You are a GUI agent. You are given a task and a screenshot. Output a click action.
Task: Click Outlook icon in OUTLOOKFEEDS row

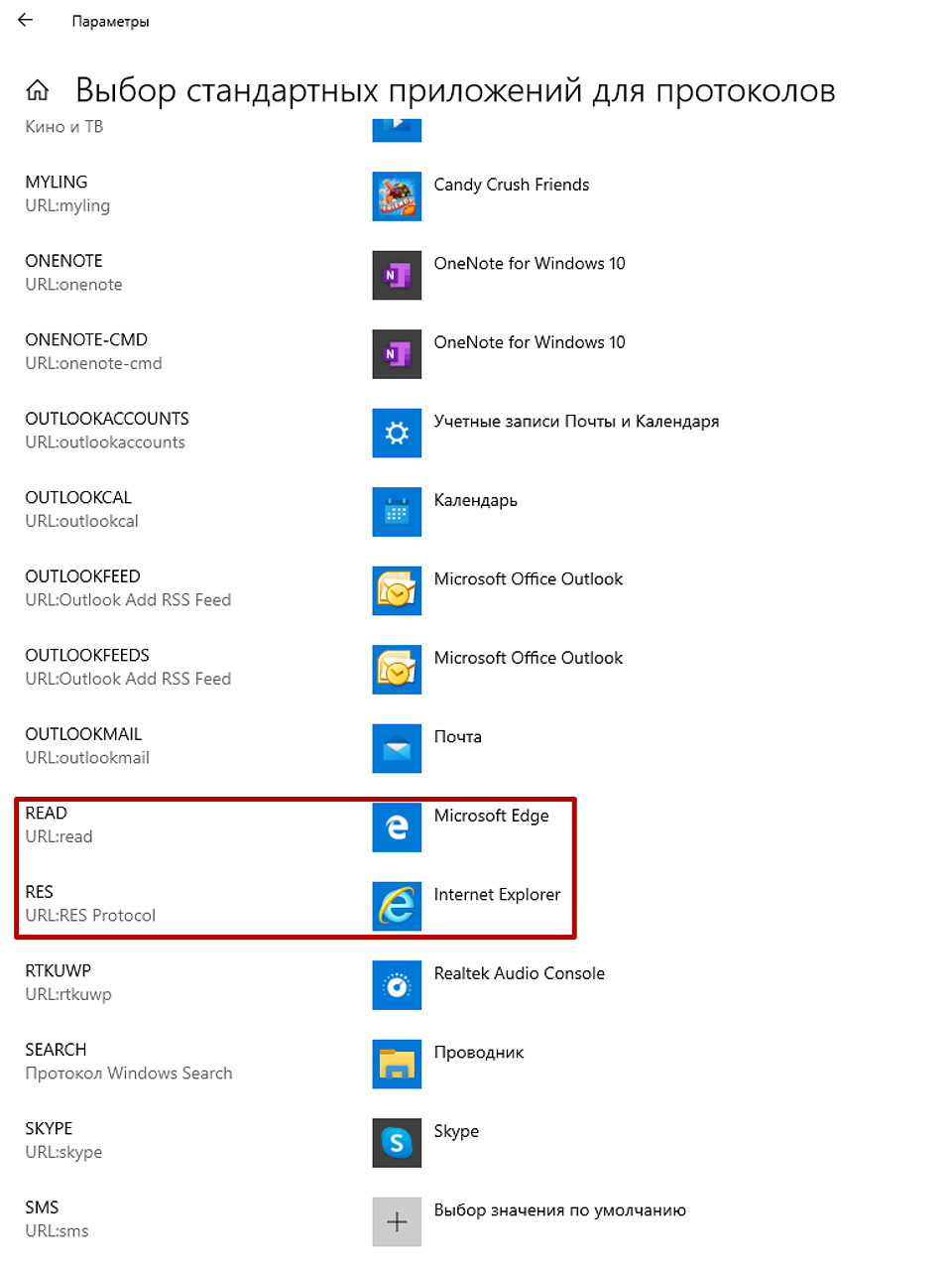pos(397,670)
